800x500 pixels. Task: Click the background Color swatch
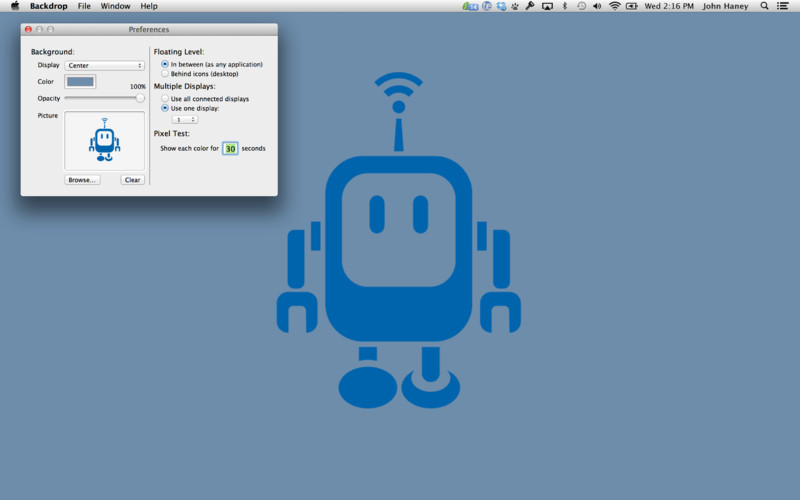(80, 82)
